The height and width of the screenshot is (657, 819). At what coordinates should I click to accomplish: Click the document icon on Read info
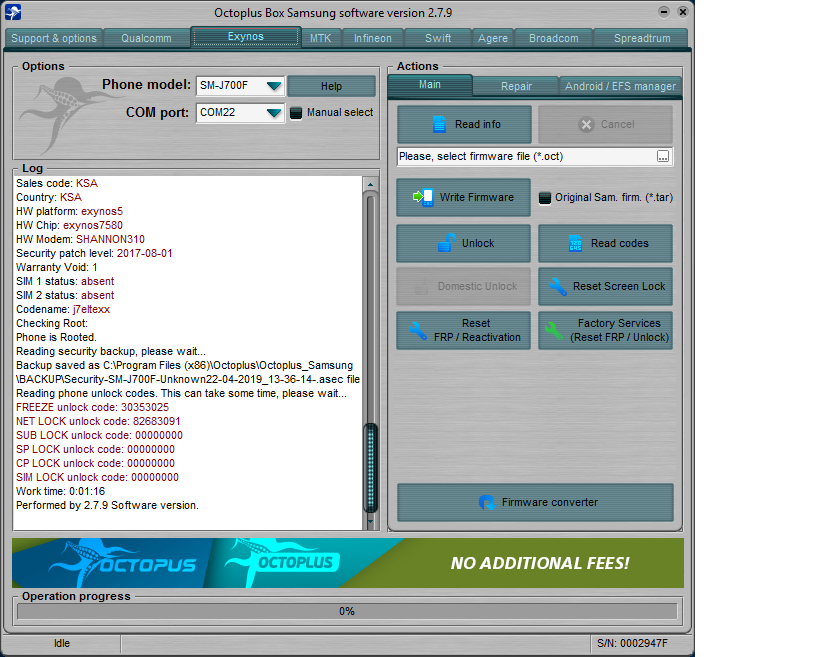pyautogui.click(x=439, y=124)
